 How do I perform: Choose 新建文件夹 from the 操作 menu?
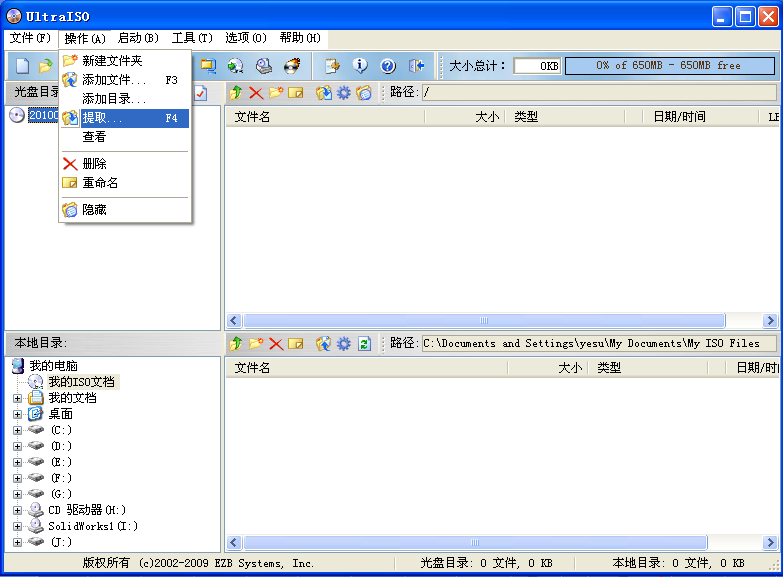tap(125, 61)
